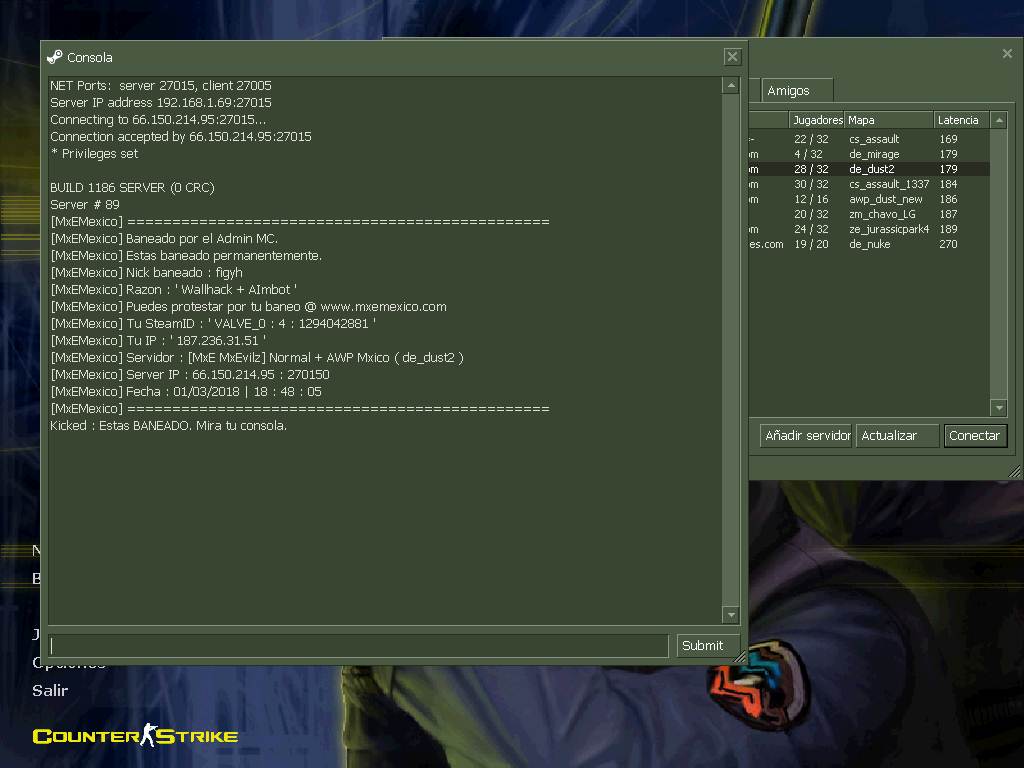Close the server browser window behind the console

(1007, 54)
